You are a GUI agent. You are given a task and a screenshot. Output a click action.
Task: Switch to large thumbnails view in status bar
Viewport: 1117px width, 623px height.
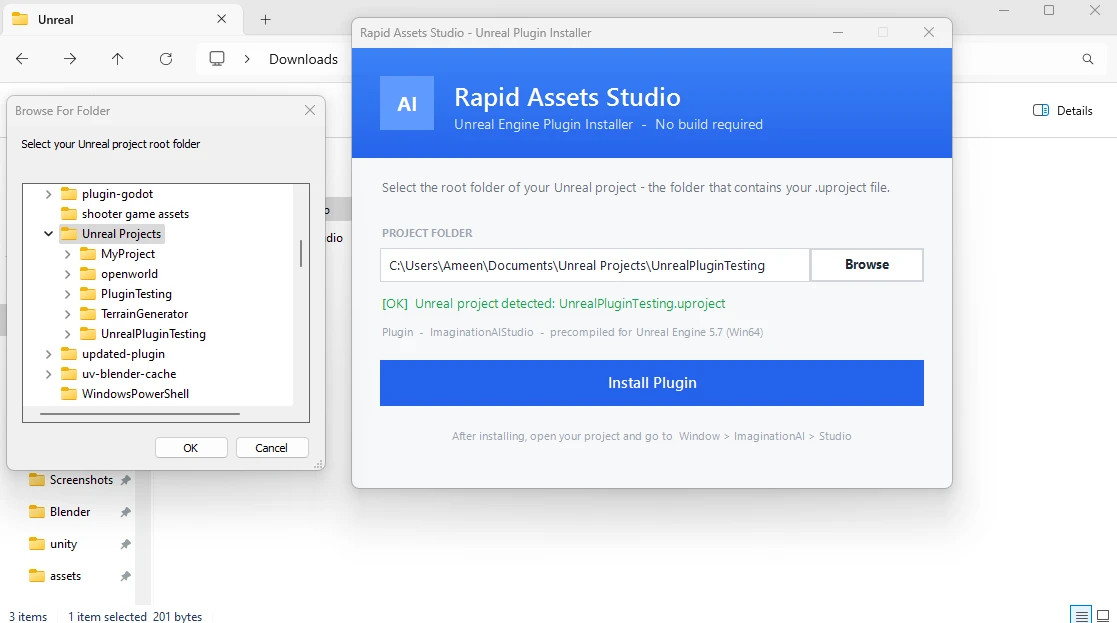(x=1103, y=616)
